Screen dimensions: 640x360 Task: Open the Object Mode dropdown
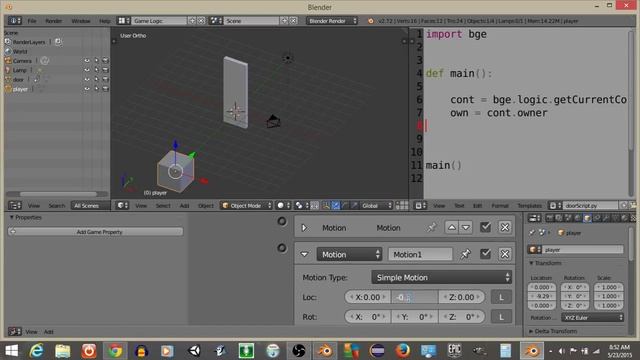[246, 205]
